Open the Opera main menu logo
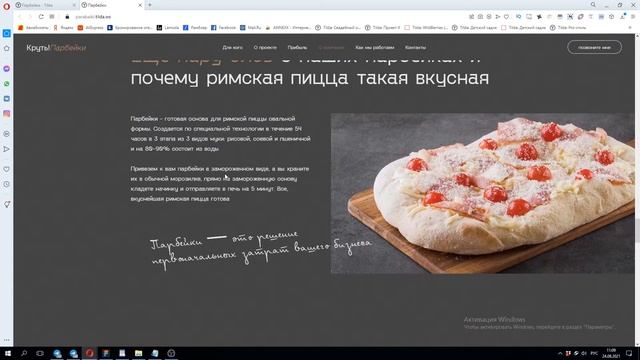This screenshot has height=360, width=640. 6,6
